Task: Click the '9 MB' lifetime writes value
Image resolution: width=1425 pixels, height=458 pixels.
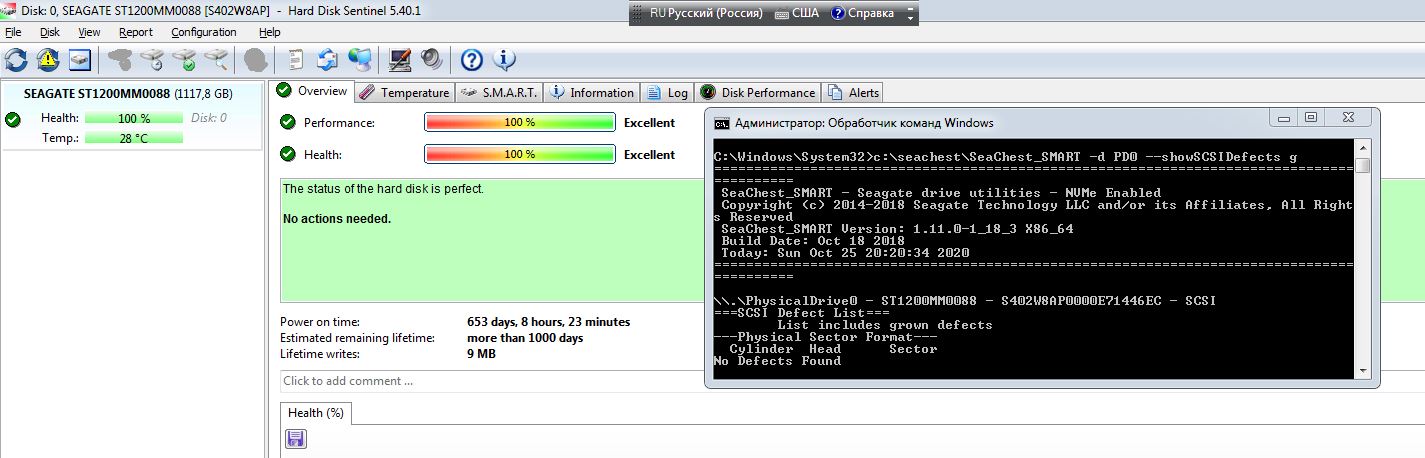Action: coord(481,354)
